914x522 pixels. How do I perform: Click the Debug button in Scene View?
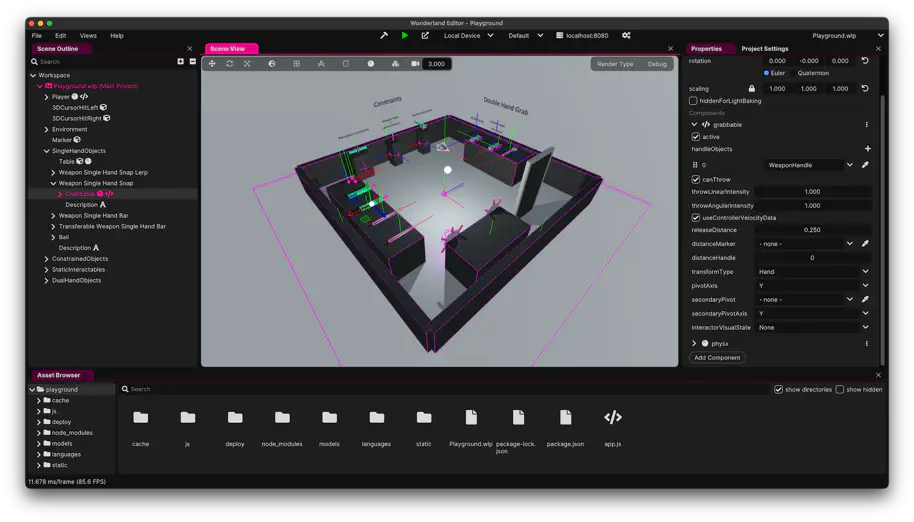tap(657, 64)
